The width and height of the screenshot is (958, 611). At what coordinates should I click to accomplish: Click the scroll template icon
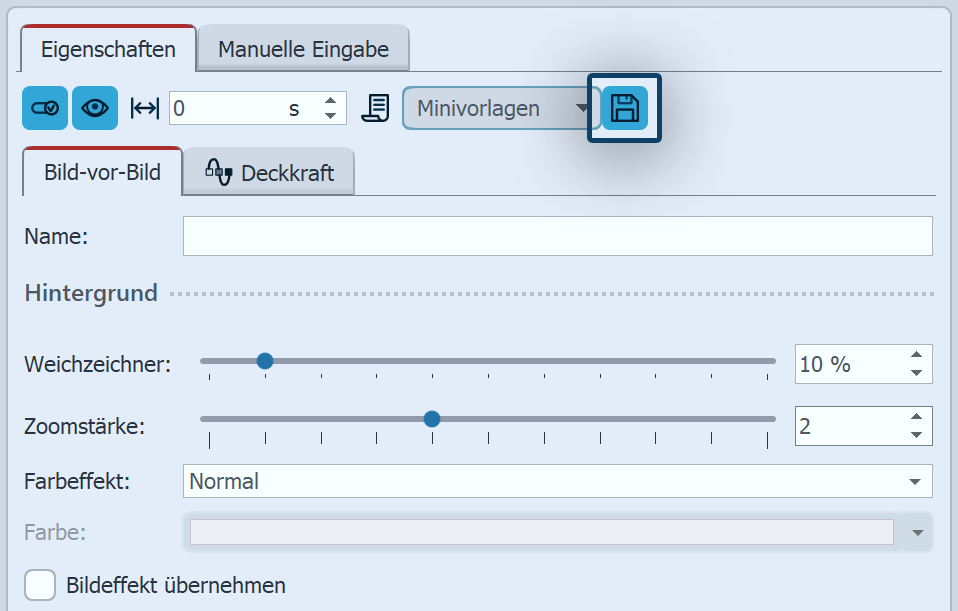tap(376, 108)
